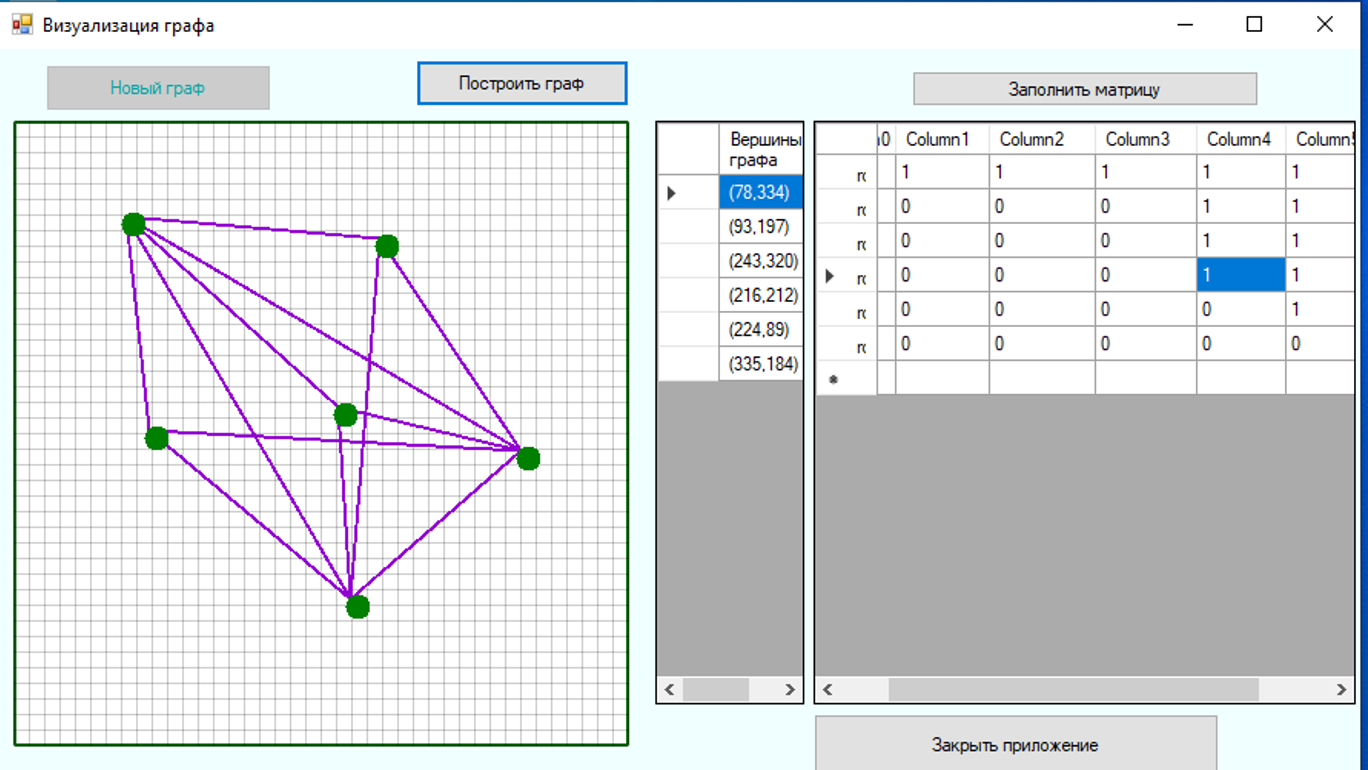Click the Column3 header in matrix
Viewport: 1368px width, 770px height.
click(1137, 140)
